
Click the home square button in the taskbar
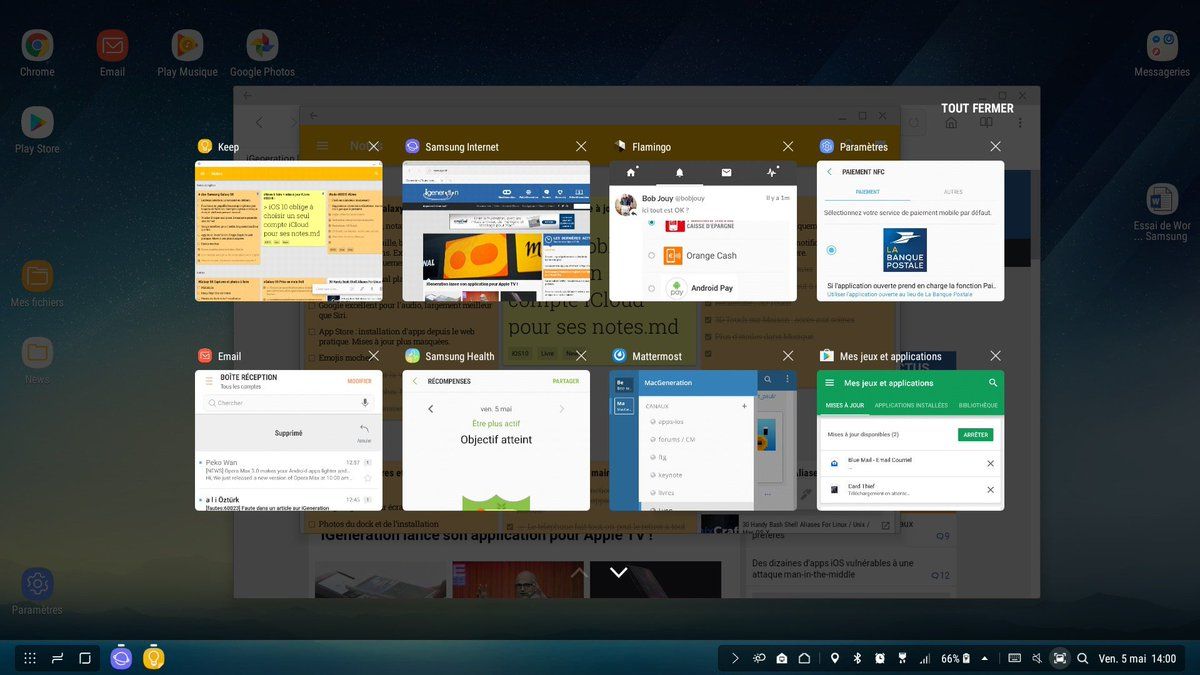[x=85, y=658]
